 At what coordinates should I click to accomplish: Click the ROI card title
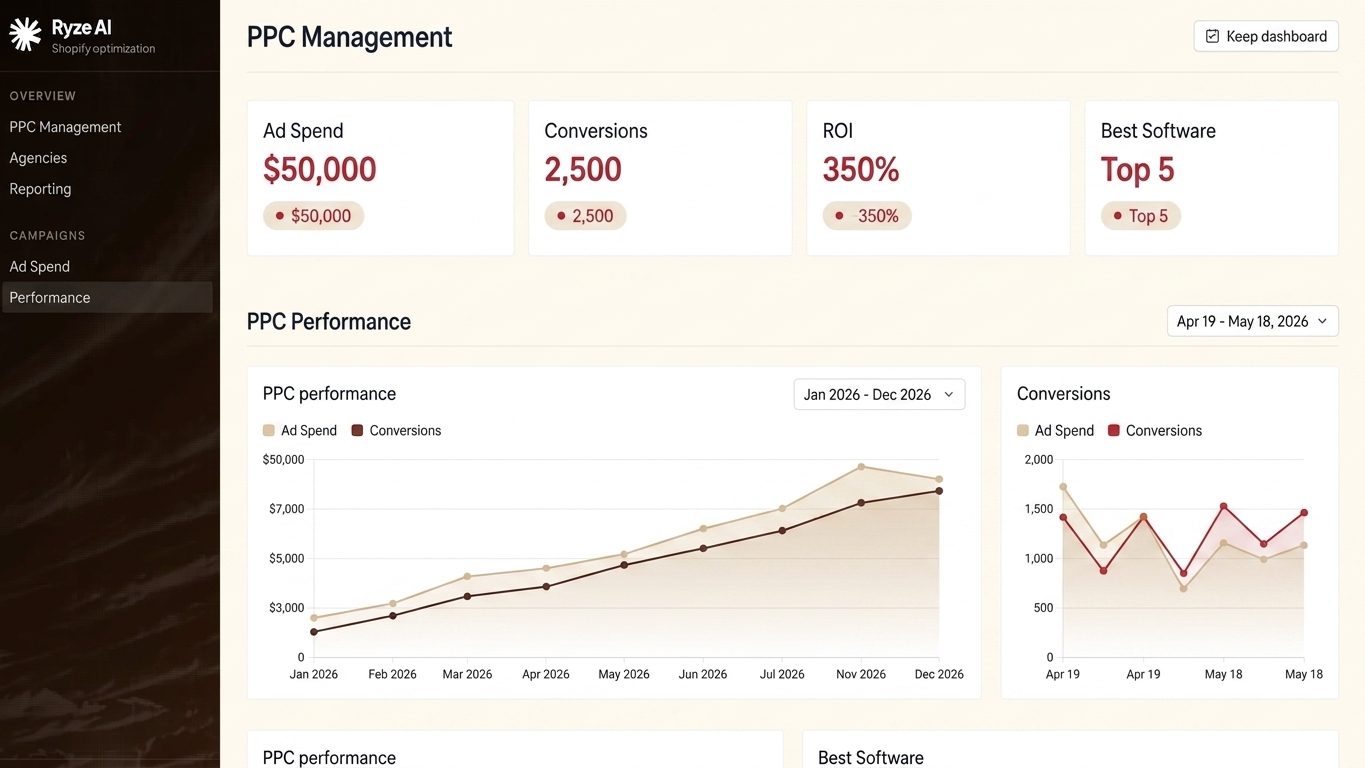(x=838, y=131)
